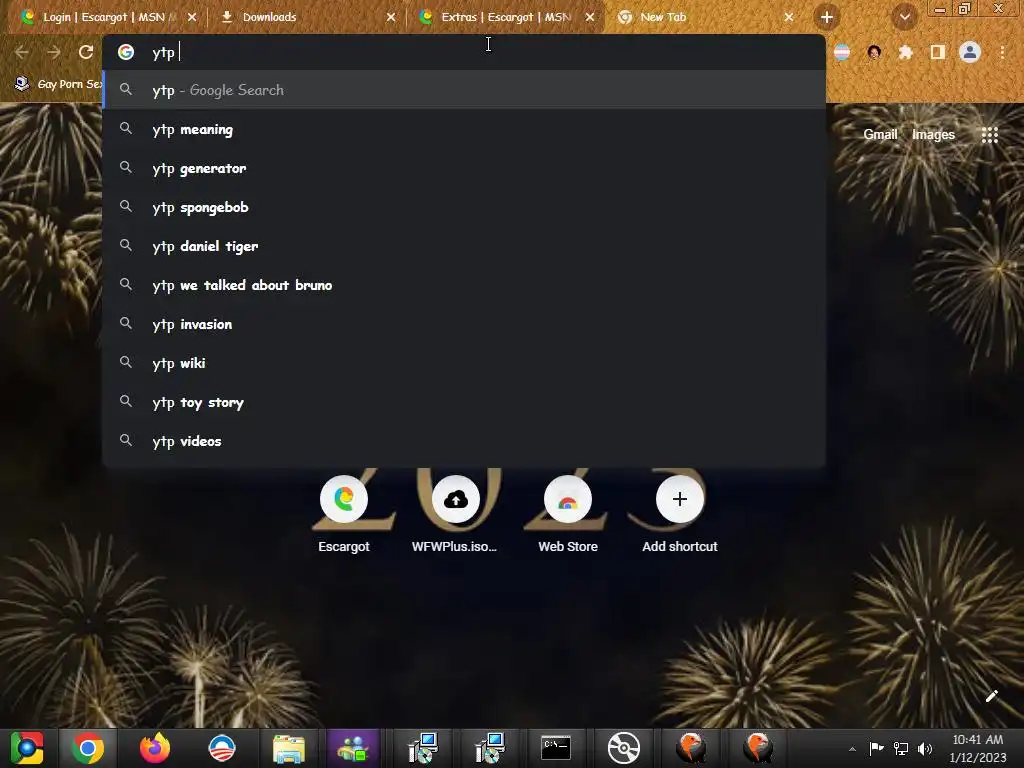
Task: Open the disc burner taskbar icon
Action: [x=623, y=748]
